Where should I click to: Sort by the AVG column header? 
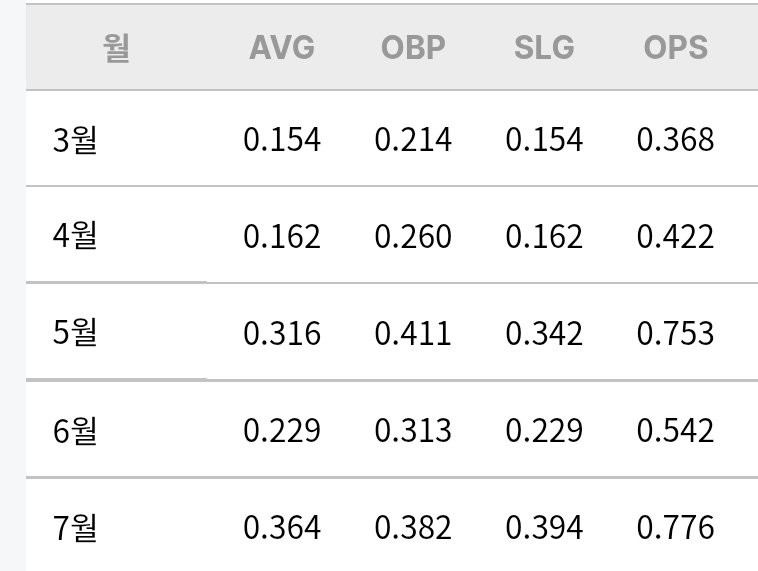tap(282, 47)
